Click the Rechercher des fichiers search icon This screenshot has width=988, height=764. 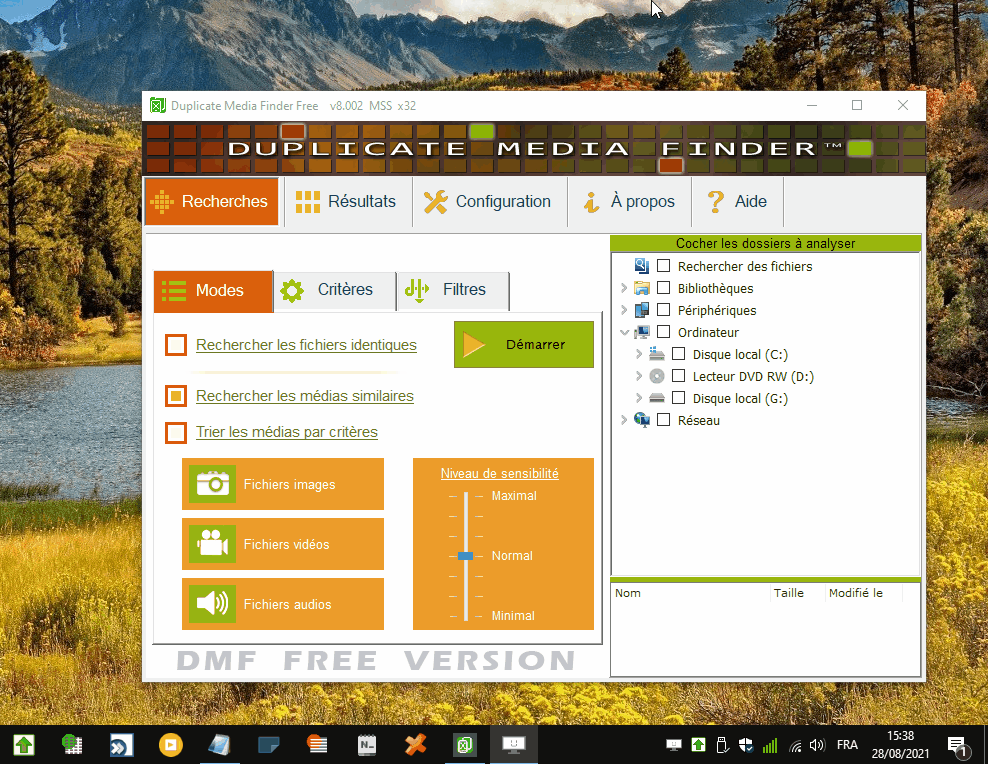click(641, 266)
